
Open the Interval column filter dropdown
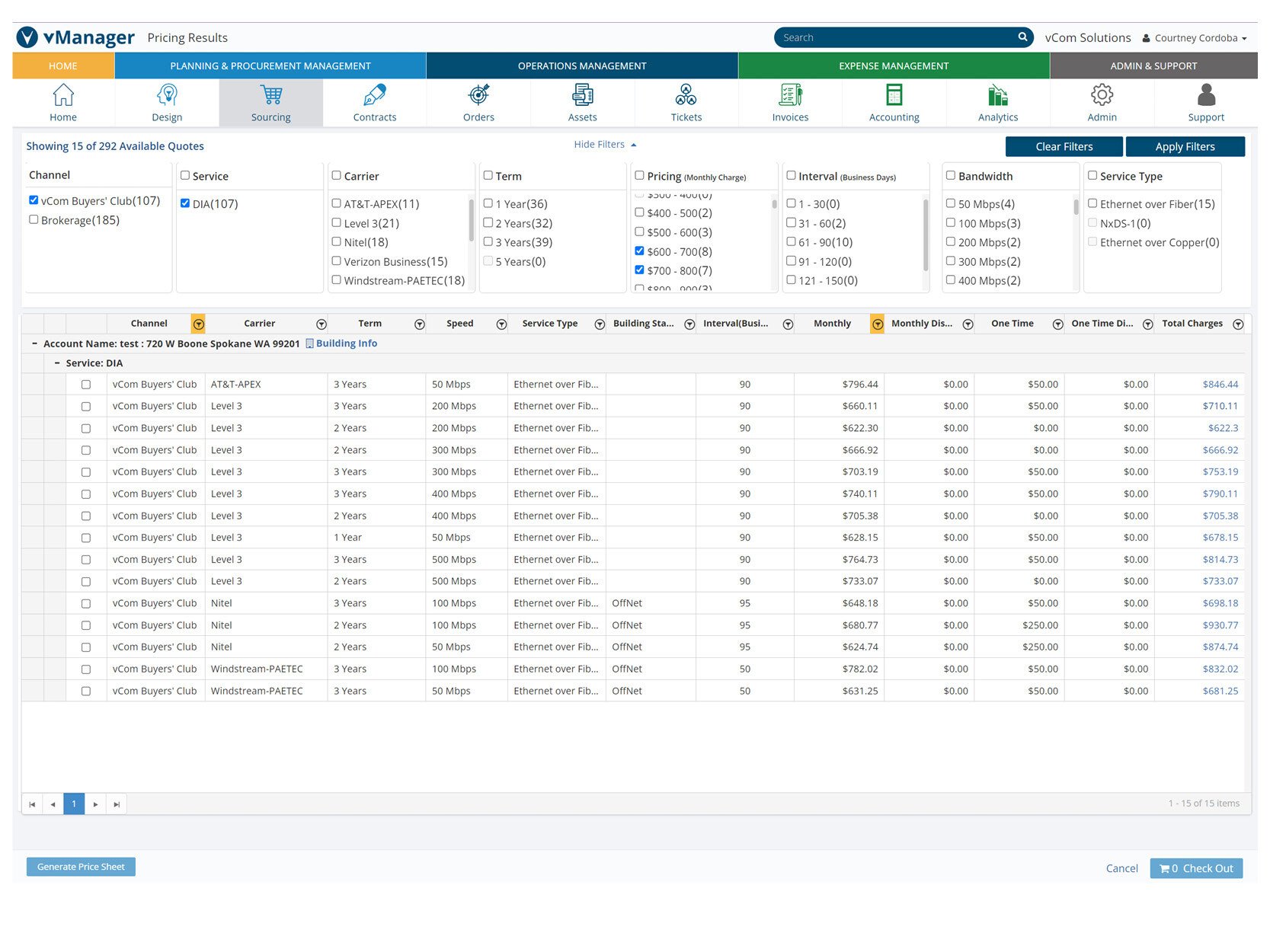[x=788, y=324]
